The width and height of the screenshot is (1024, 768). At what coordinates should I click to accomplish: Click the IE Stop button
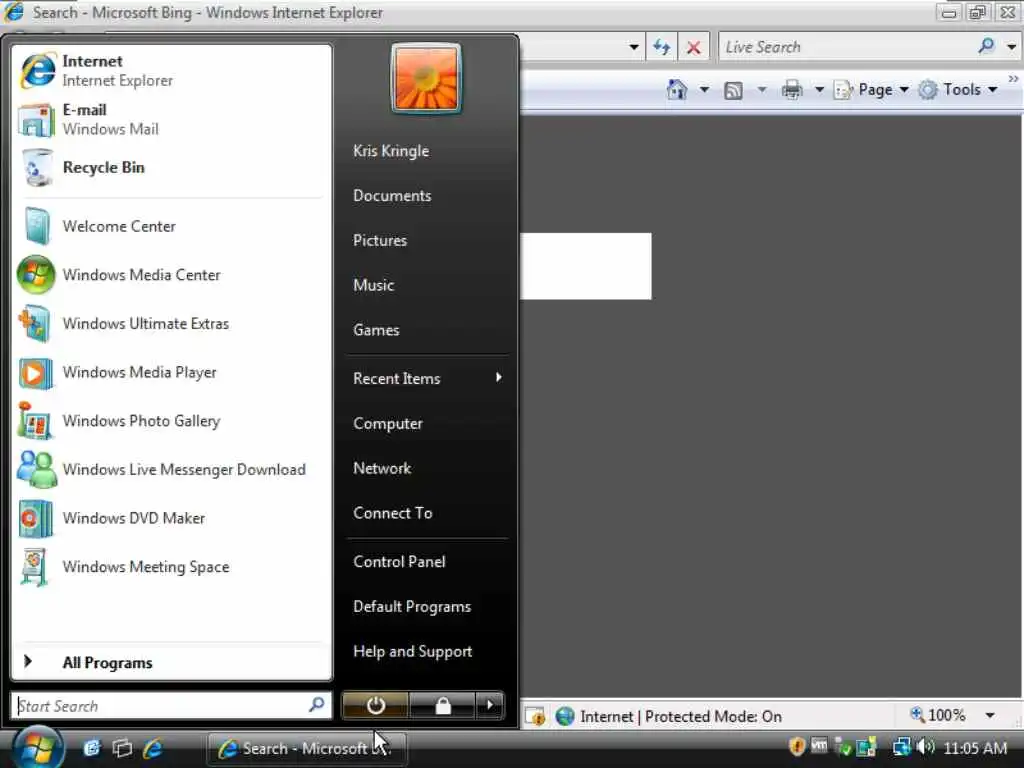tap(694, 47)
